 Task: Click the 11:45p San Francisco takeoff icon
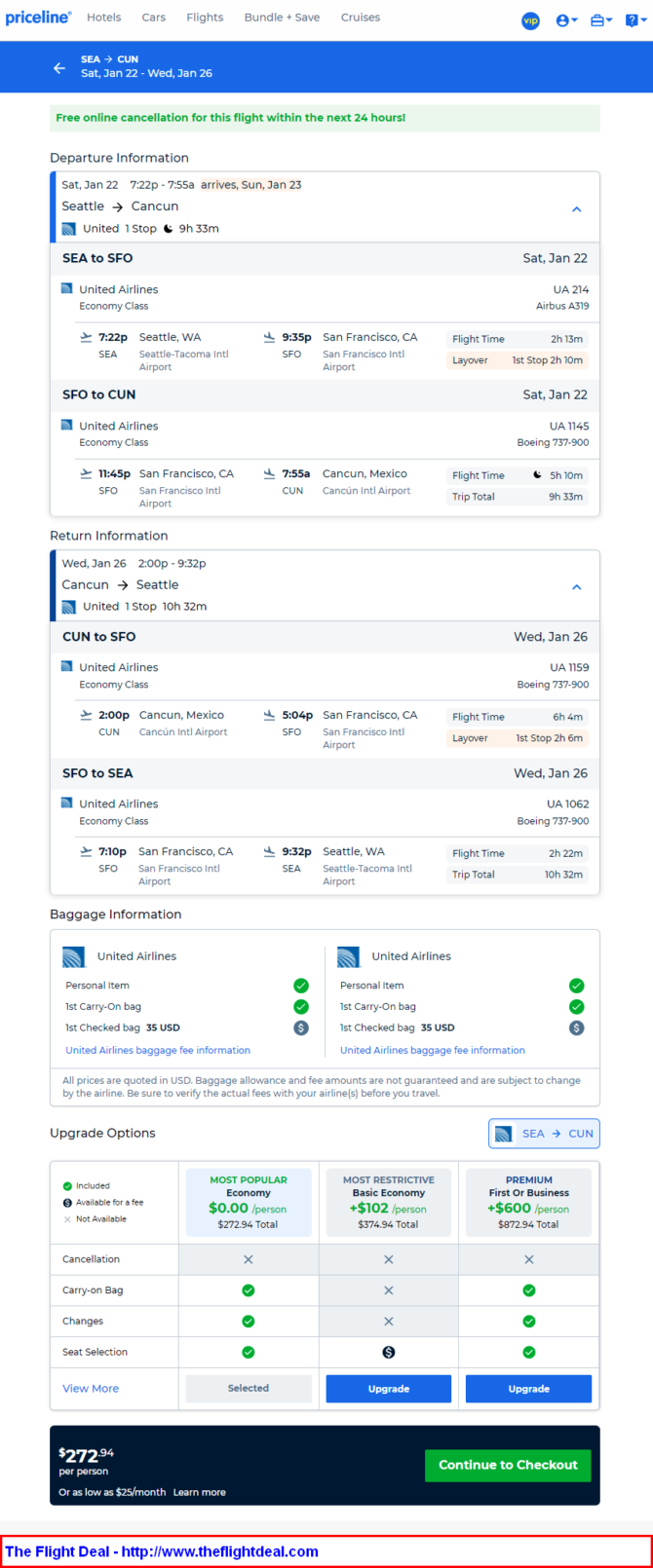[x=86, y=474]
